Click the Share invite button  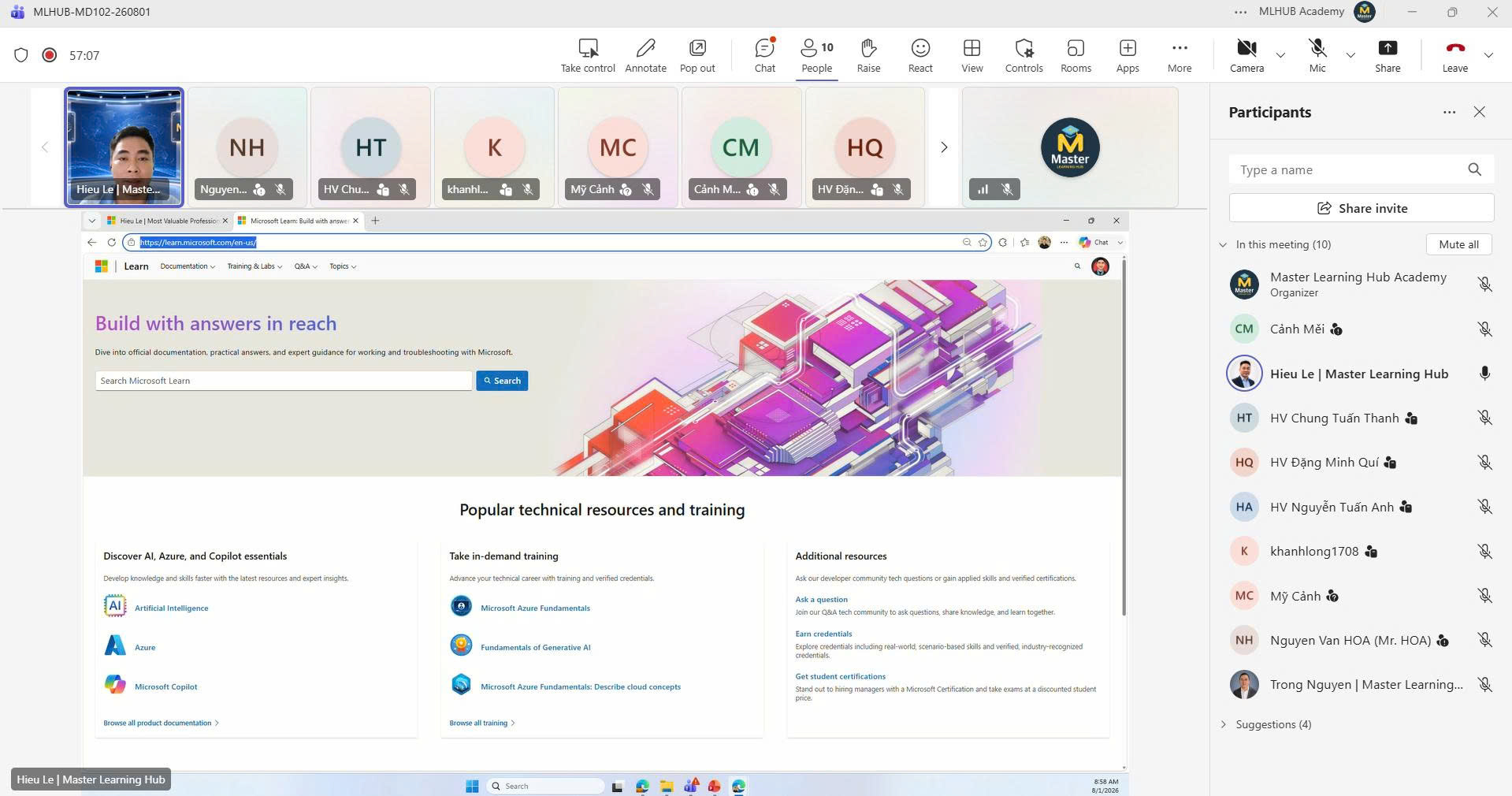click(x=1361, y=208)
